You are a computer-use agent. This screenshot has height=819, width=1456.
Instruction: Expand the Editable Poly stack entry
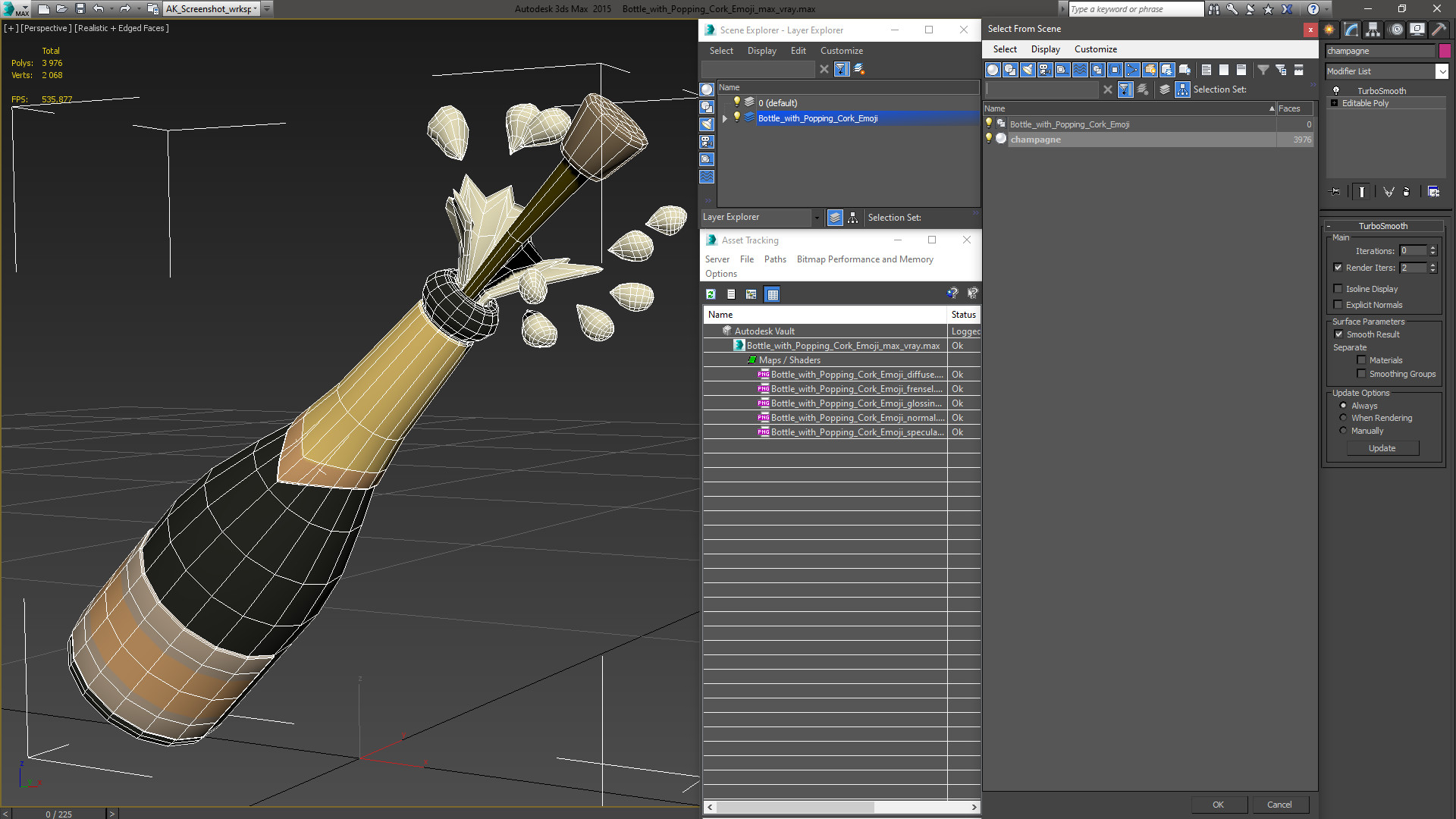coord(1335,103)
